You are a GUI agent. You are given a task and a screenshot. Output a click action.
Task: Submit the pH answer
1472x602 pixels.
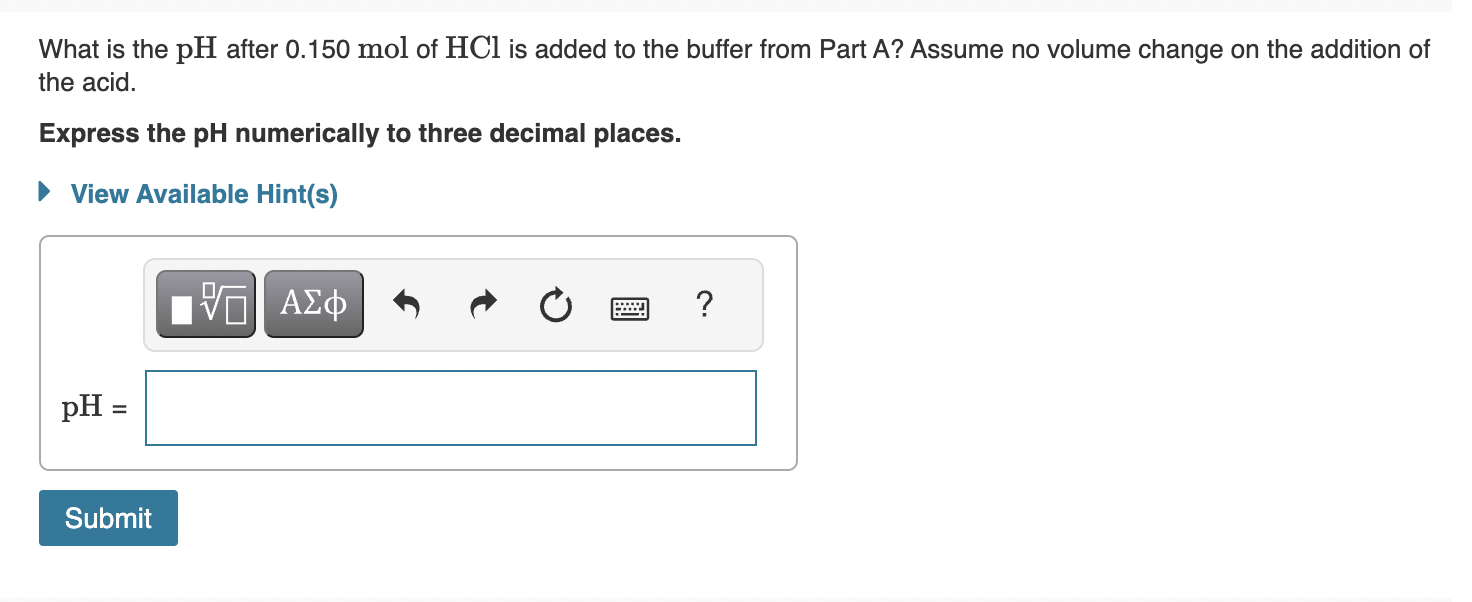(x=108, y=517)
